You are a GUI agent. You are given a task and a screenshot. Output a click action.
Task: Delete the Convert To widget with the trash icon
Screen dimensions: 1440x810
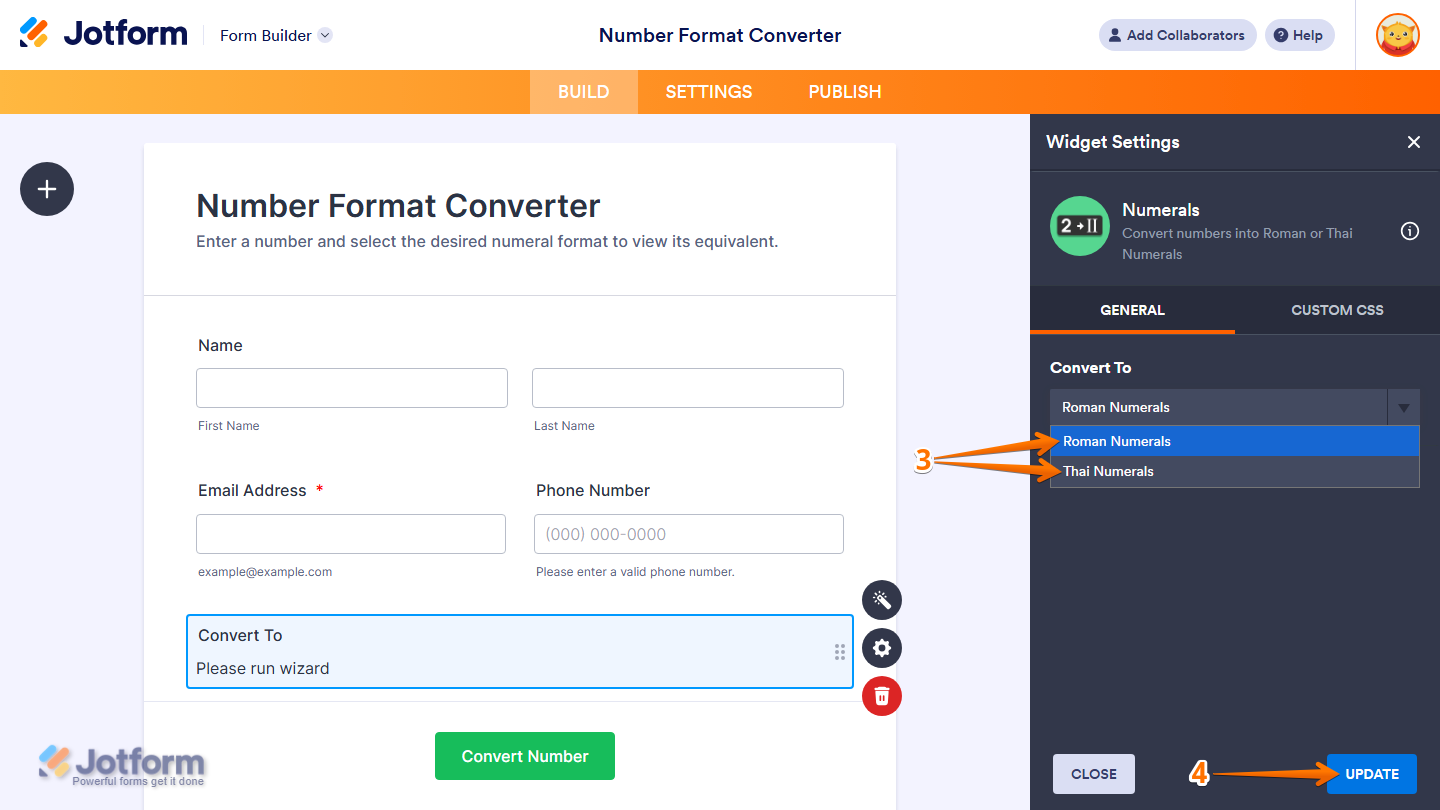[x=881, y=696]
